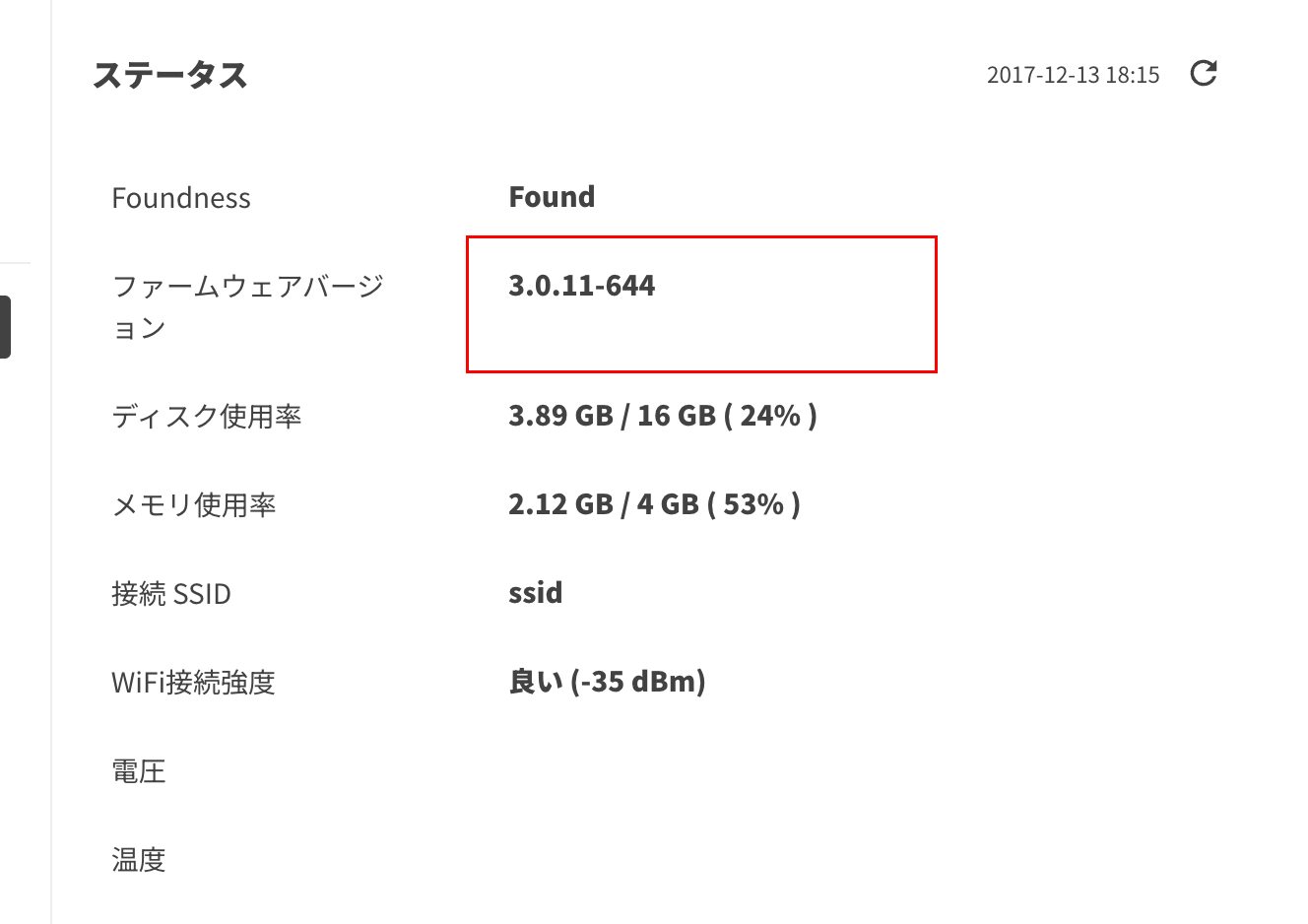Image resolution: width=1308 pixels, height=924 pixels.
Task: Click the 温度 temperature row label
Action: (139, 860)
